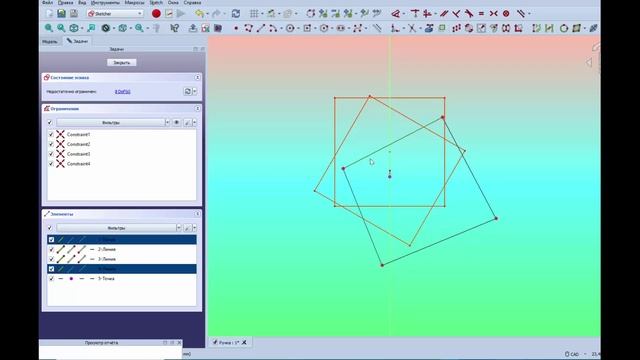640x360 pixels.
Task: Toggle constraints visibility eye button
Action: [x=176, y=122]
